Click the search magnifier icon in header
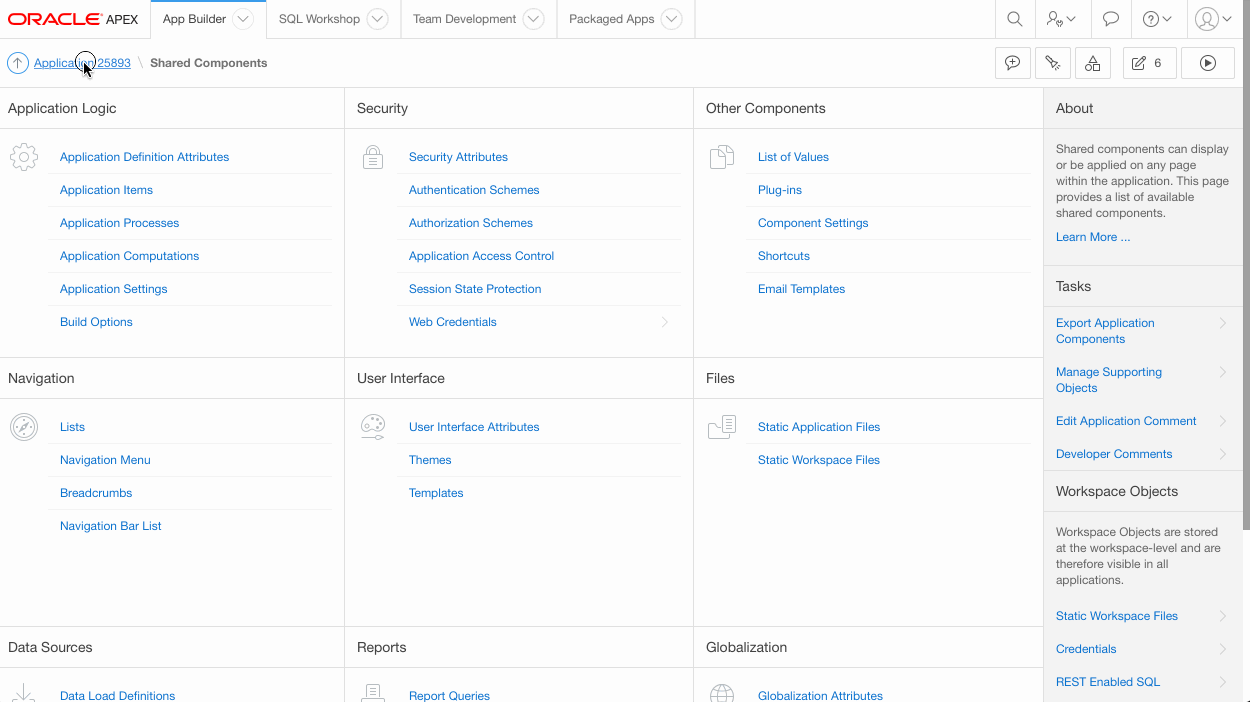 1014,19
